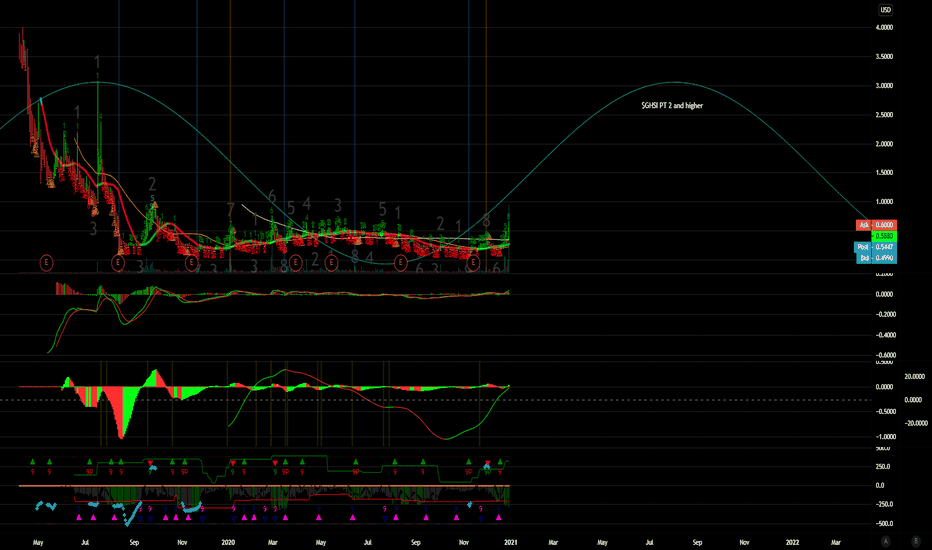This screenshot has width=932, height=550.
Task: Click the 250.0 scale value in bottom pane
Action: tap(883, 467)
